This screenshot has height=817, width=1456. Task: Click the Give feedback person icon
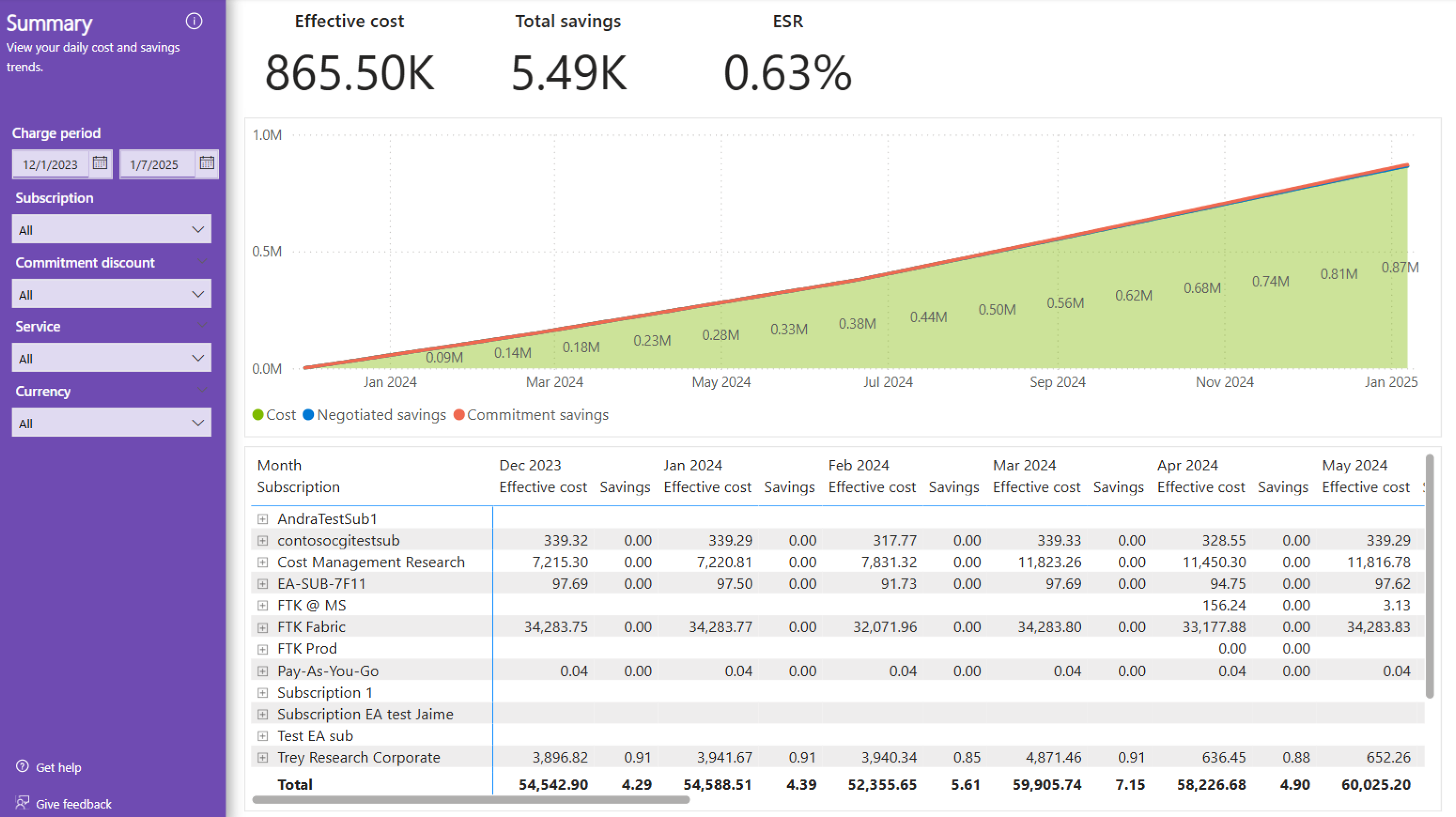click(x=22, y=803)
